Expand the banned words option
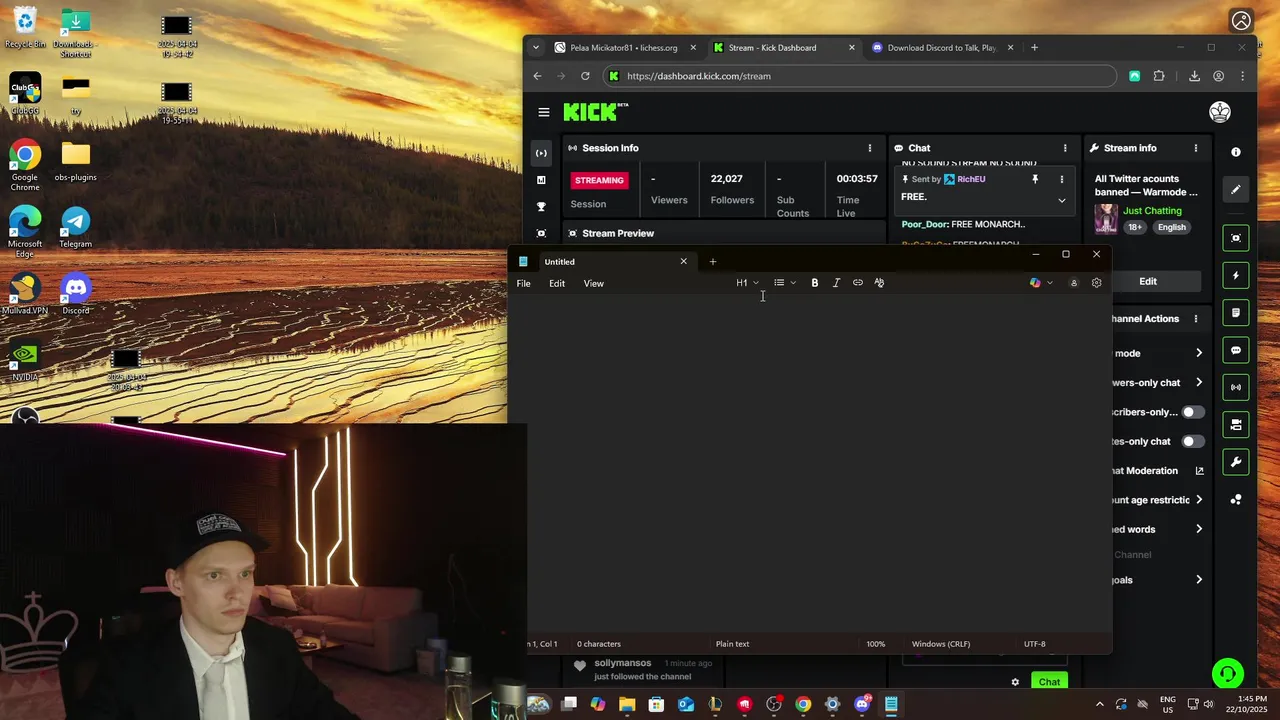Screen dimensions: 1280x720 (x=1199, y=529)
